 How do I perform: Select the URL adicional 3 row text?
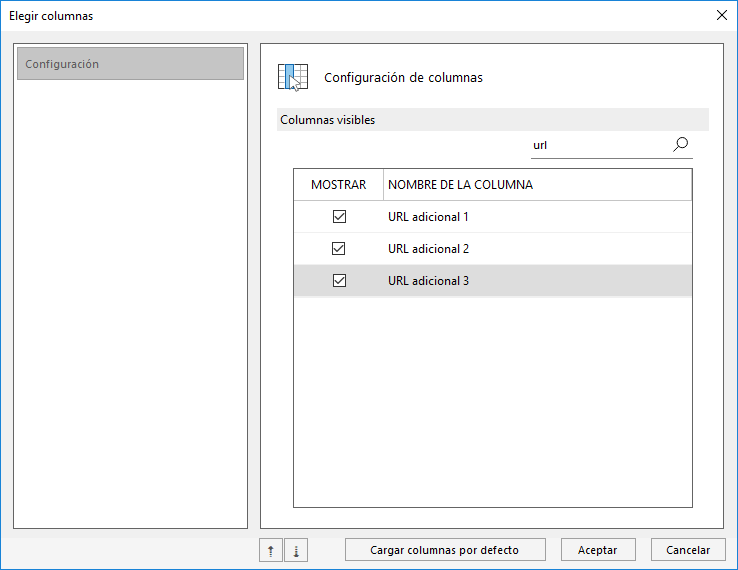(428, 281)
